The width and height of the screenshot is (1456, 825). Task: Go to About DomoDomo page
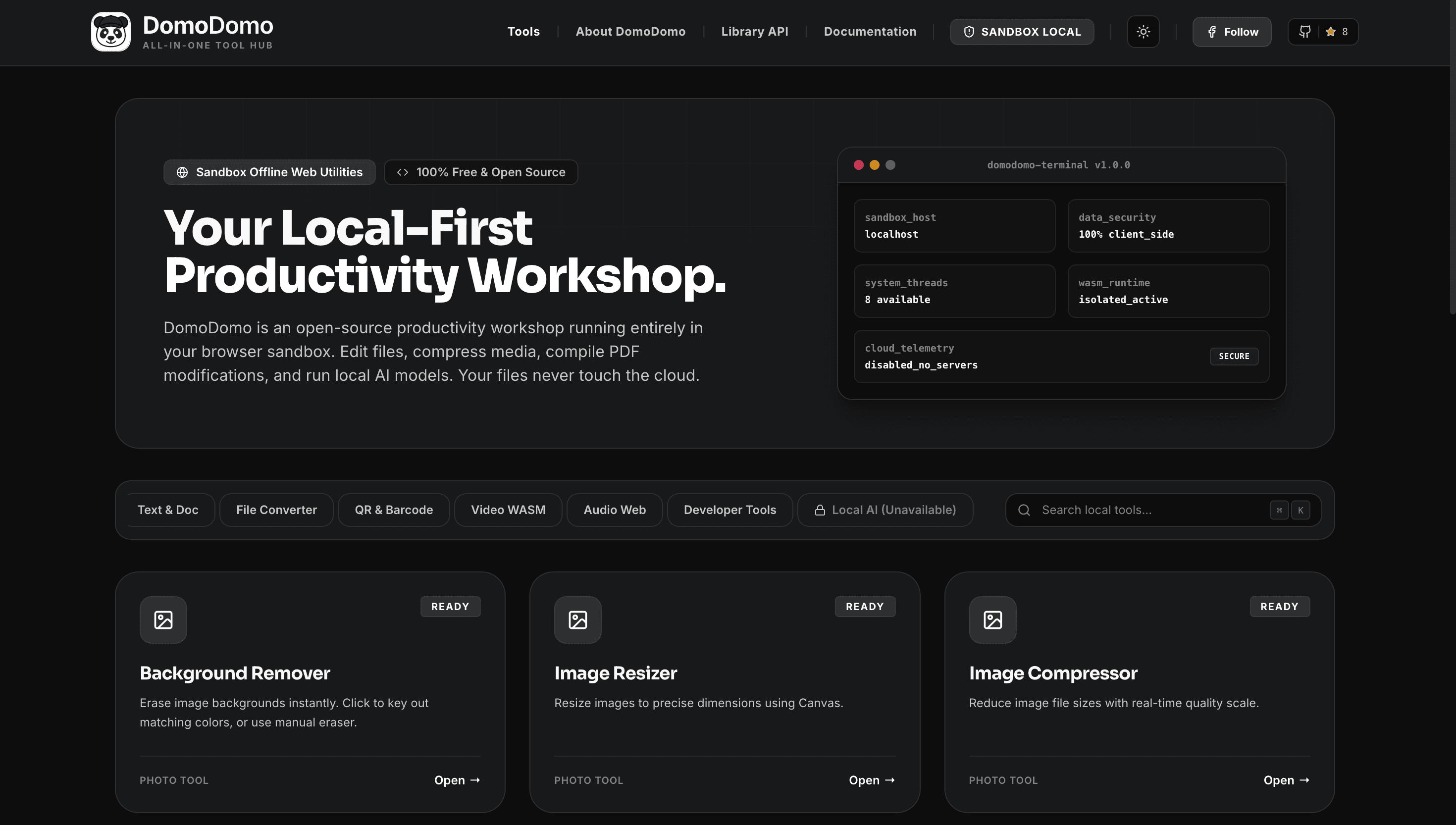(630, 32)
